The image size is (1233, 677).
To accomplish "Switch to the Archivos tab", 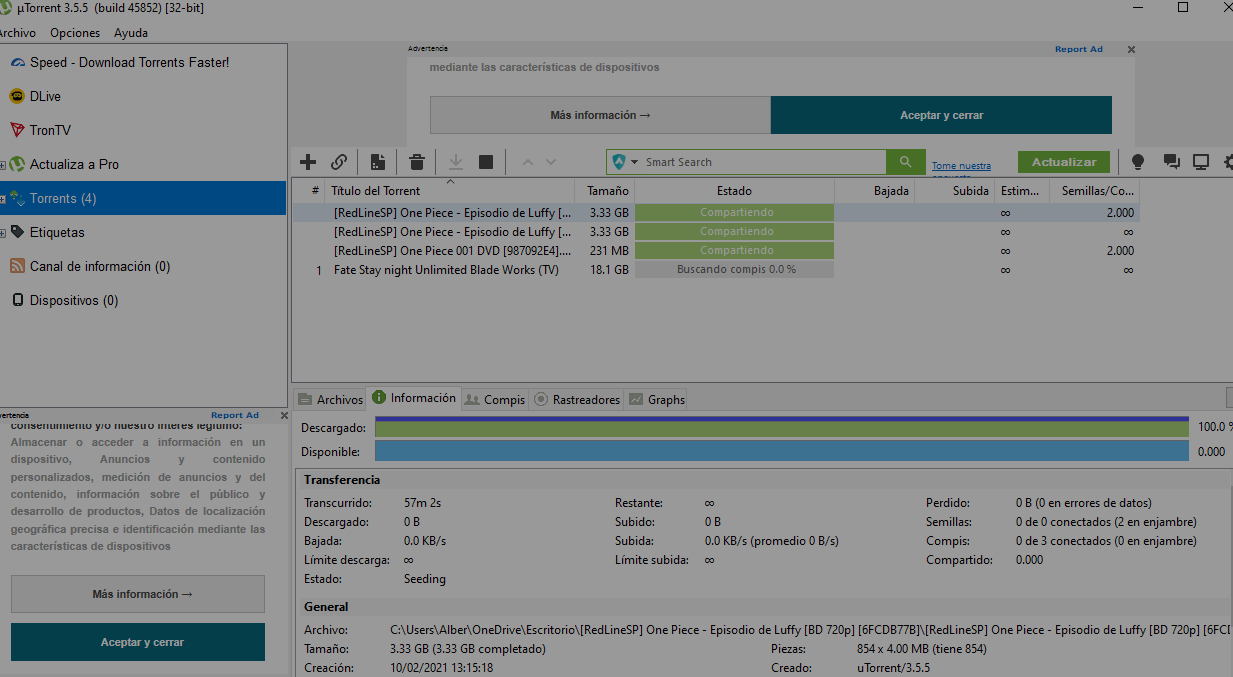I will (x=329, y=399).
